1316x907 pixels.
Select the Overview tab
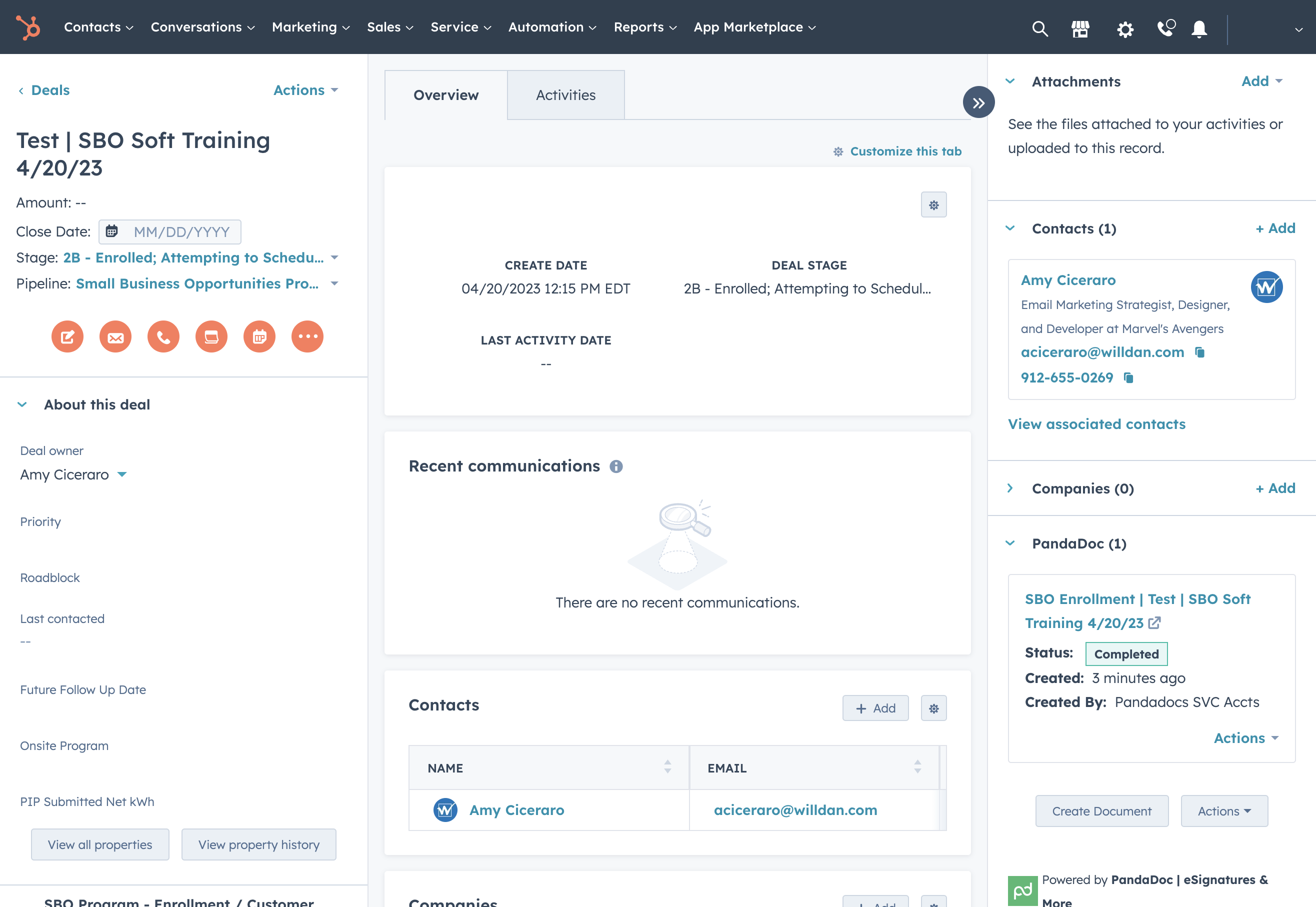[446, 95]
